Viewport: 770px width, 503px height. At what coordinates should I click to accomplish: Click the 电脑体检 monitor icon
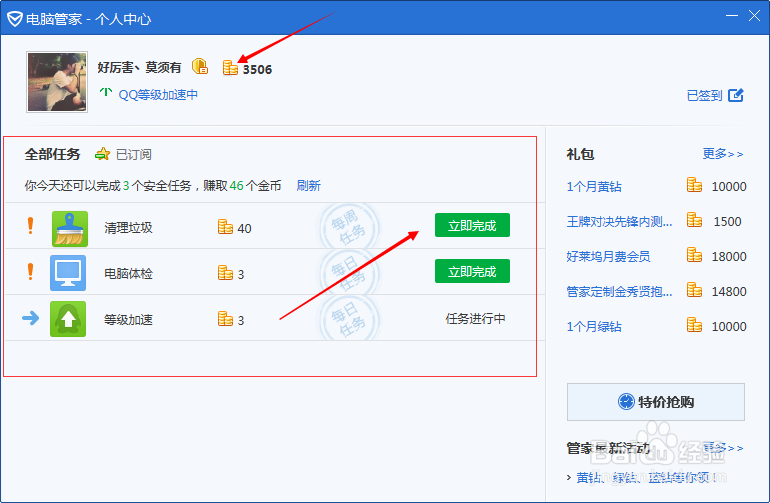click(68, 273)
